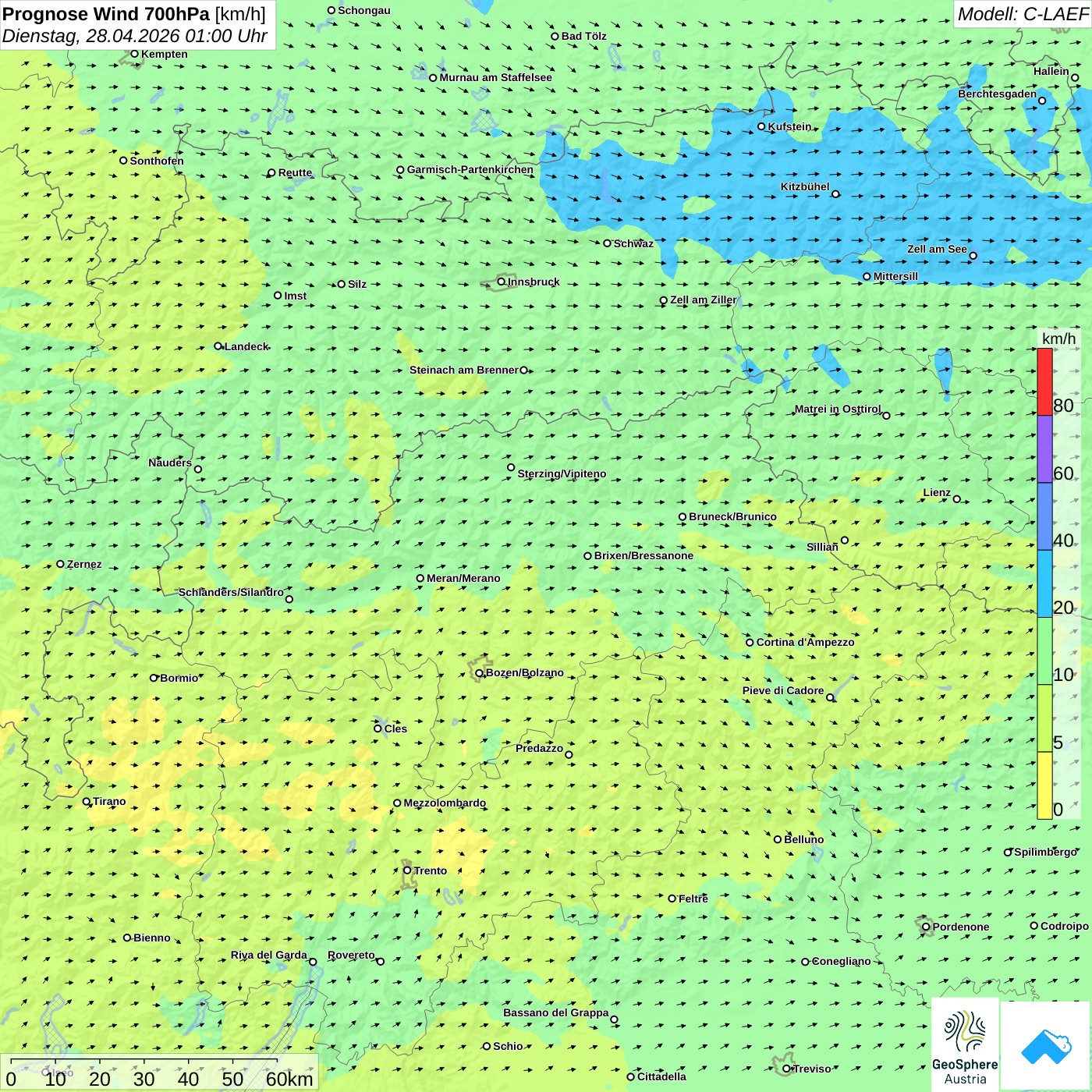Screen dimensions: 1092x1092
Task: Click the 'Bormio' label
Action: 179,678
